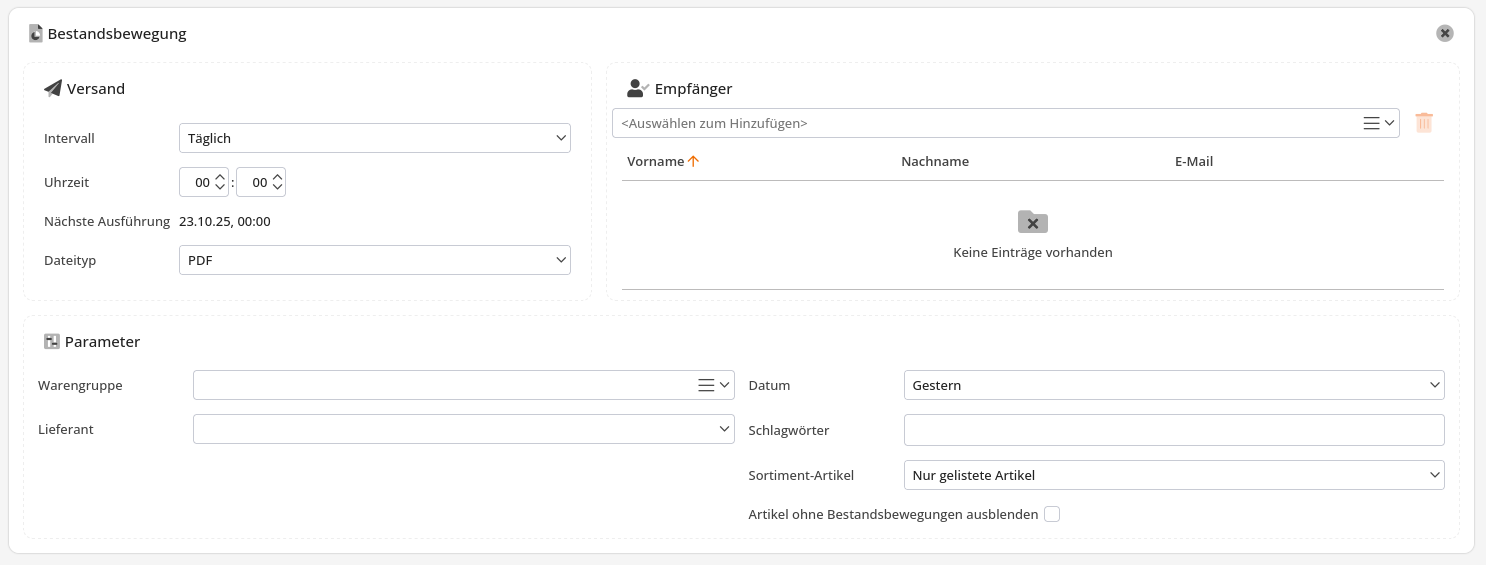This screenshot has width=1486, height=565.
Task: Click into the Schlagwörter text field
Action: [x=1173, y=430]
